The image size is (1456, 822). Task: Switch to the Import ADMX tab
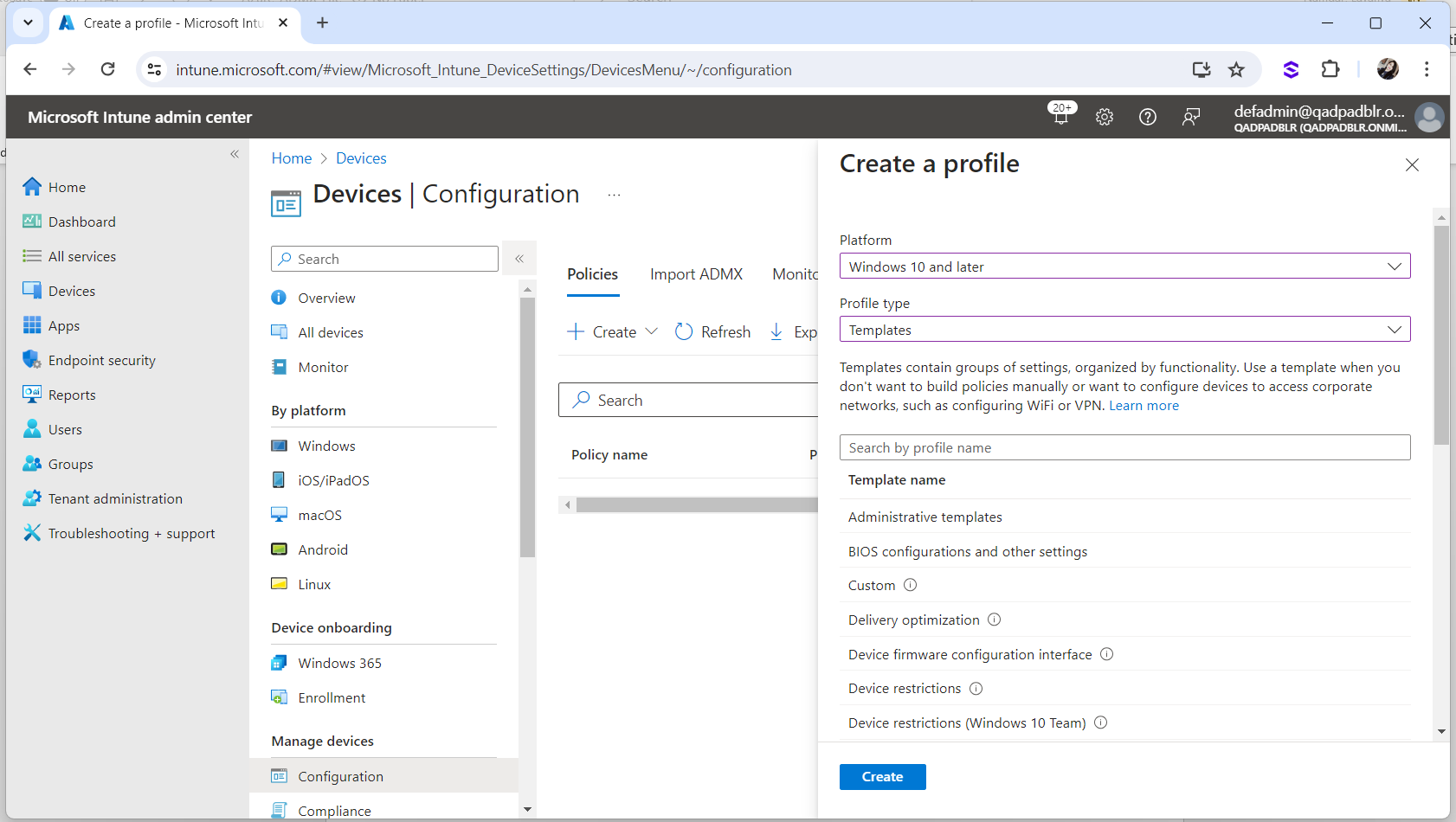coord(696,274)
